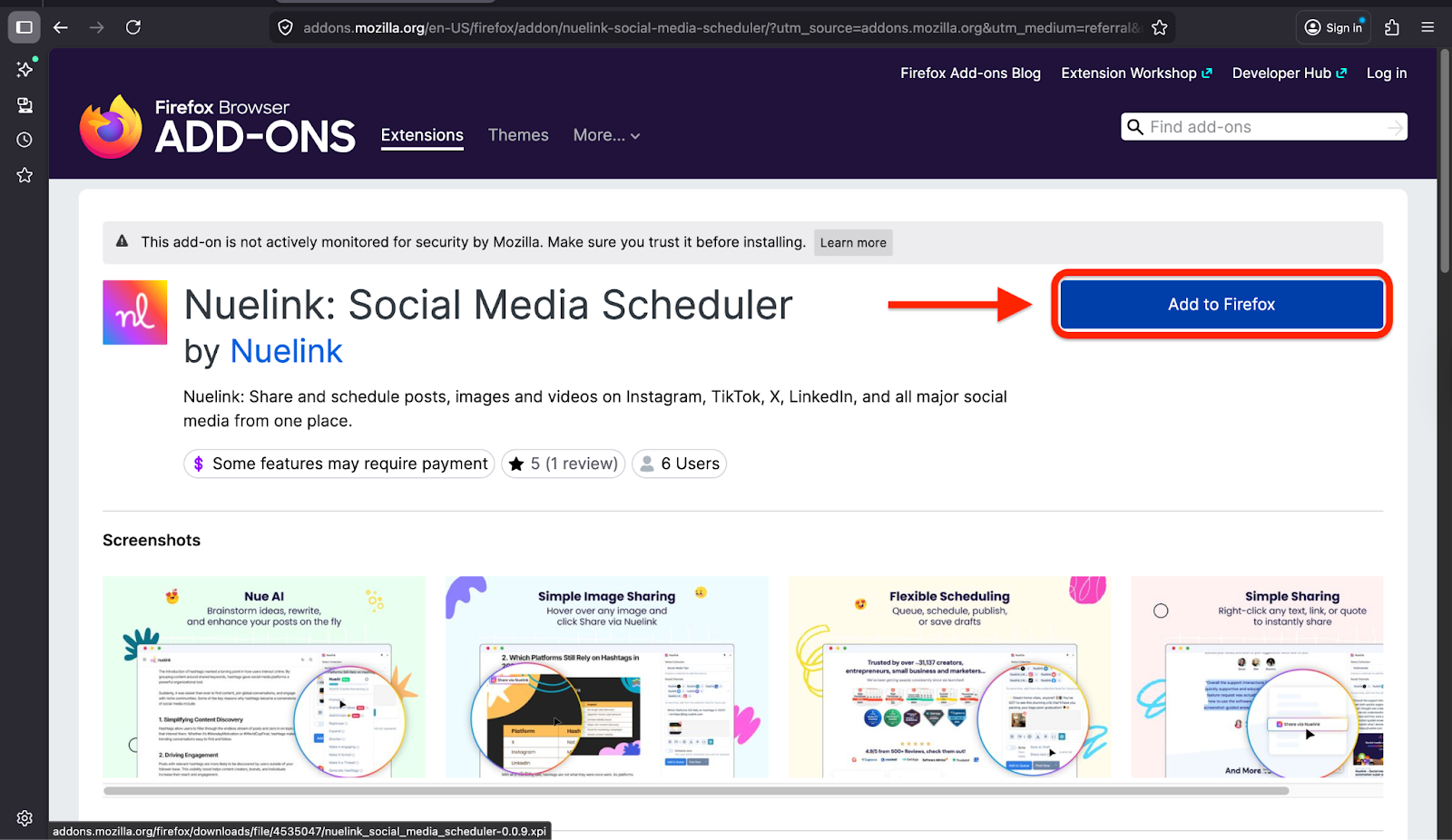Switch to the Extensions tab
1452x840 pixels.
[422, 135]
